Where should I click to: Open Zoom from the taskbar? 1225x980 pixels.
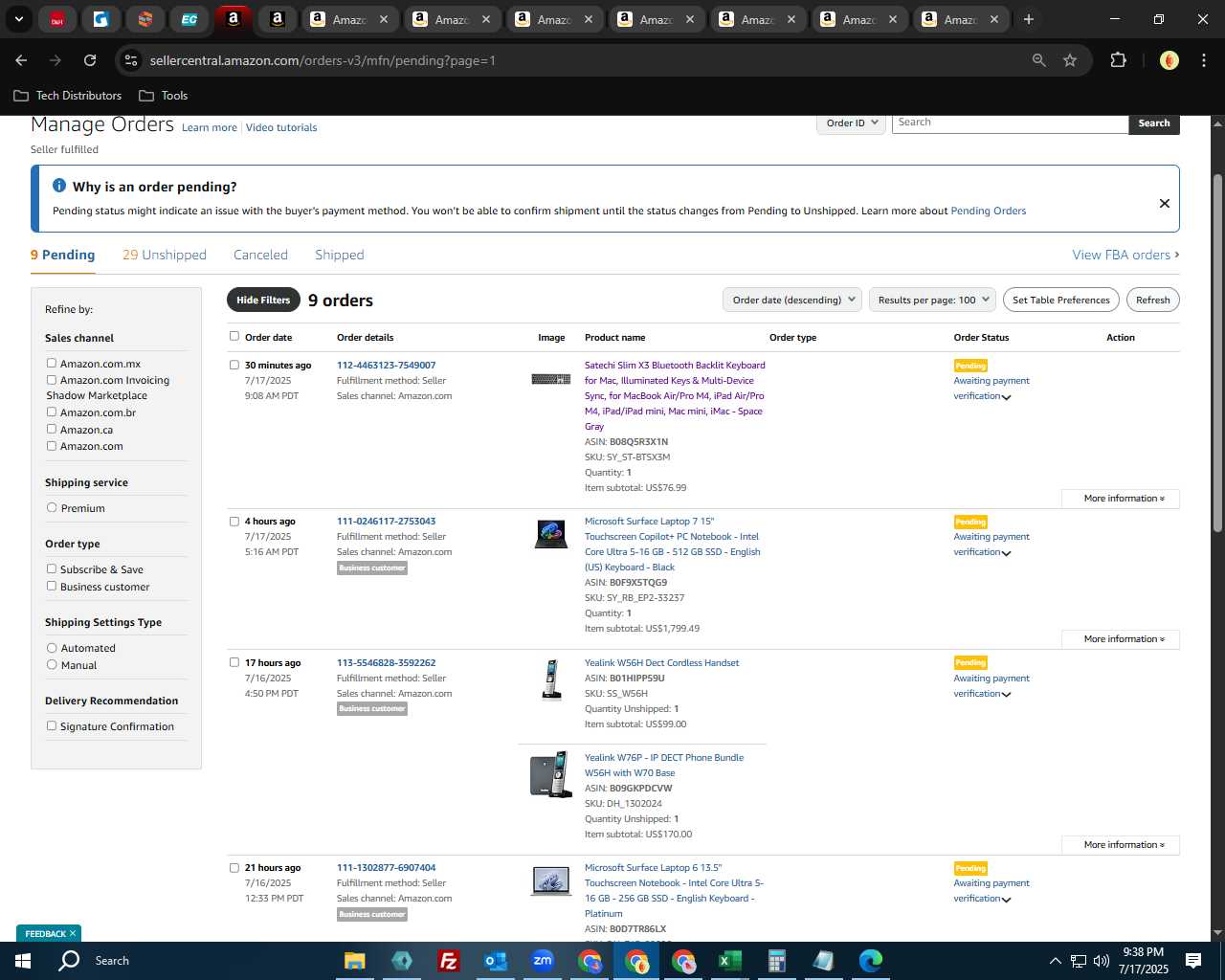click(x=543, y=961)
